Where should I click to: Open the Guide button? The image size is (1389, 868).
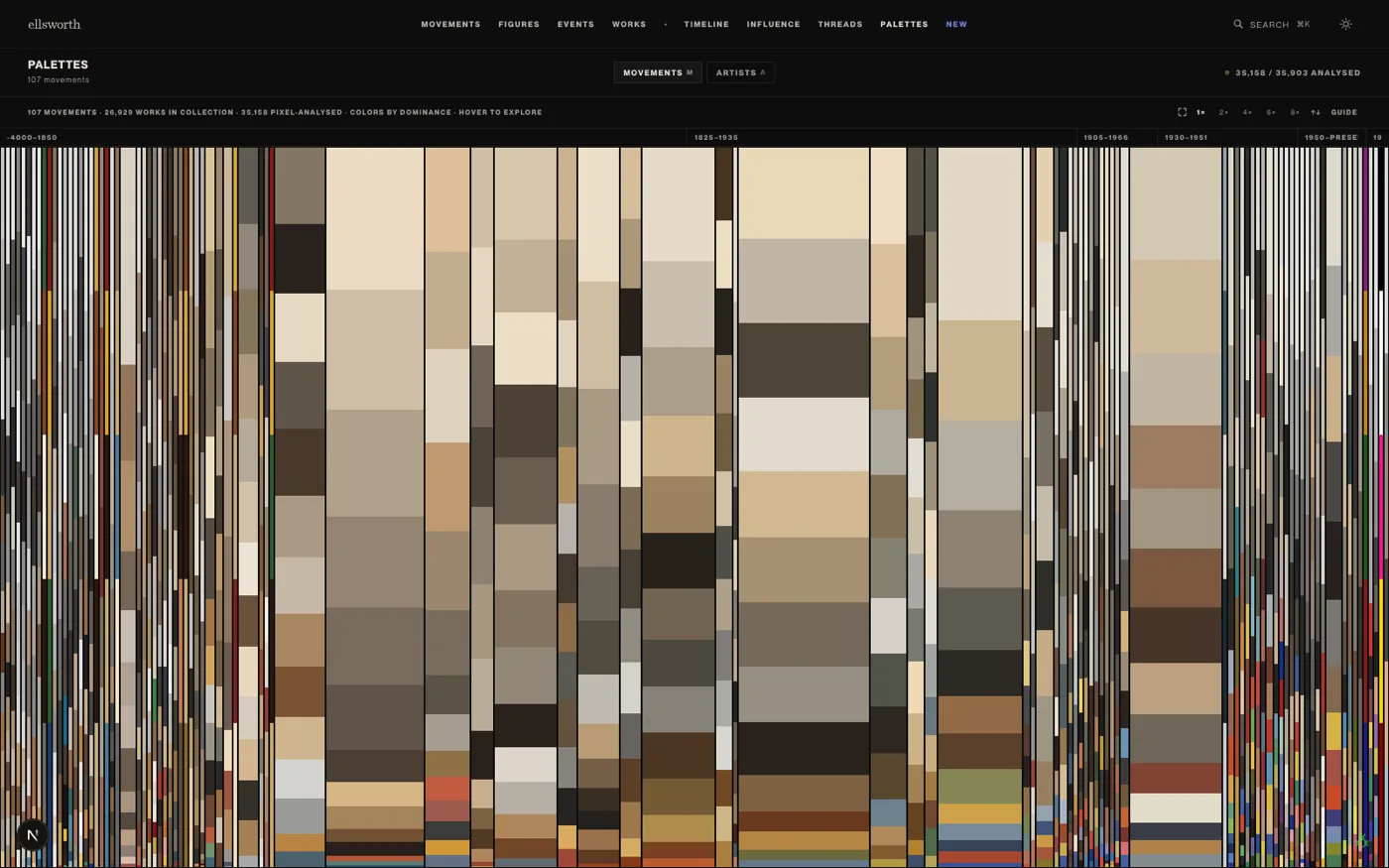click(1343, 112)
